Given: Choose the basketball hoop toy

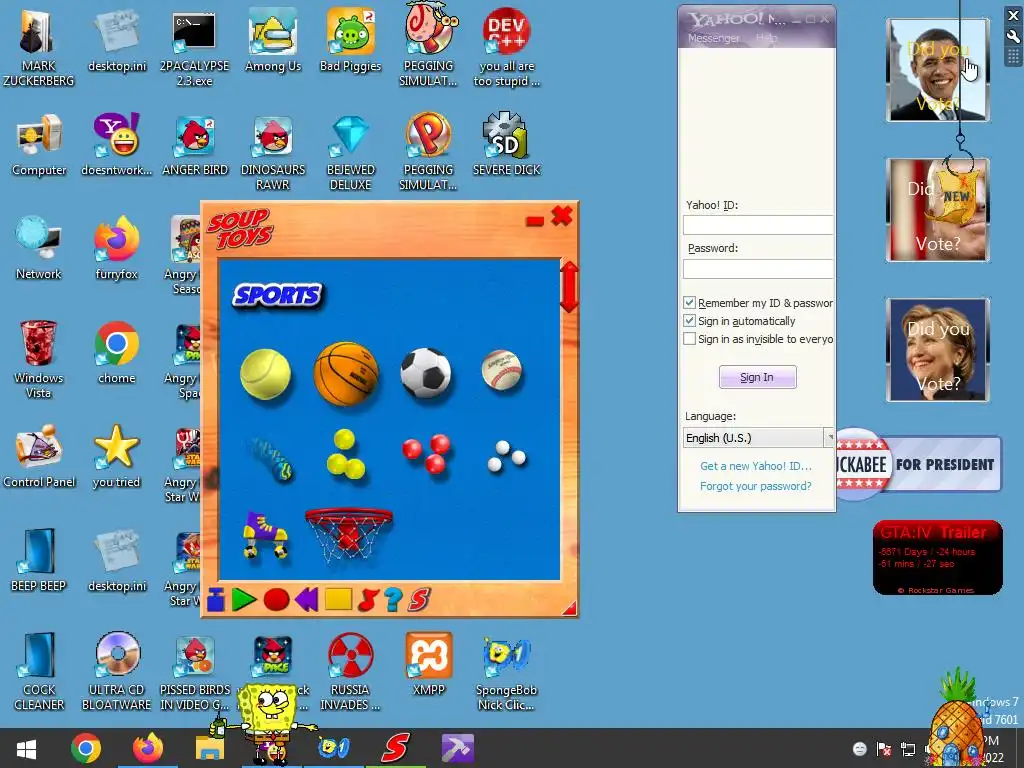Looking at the screenshot, I should (349, 534).
